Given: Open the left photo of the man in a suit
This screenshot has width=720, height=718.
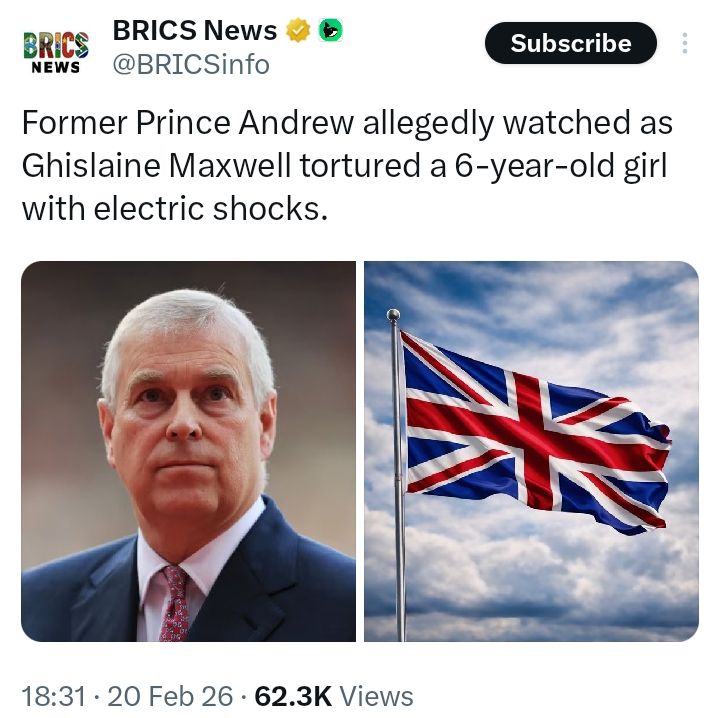Looking at the screenshot, I should (188, 450).
